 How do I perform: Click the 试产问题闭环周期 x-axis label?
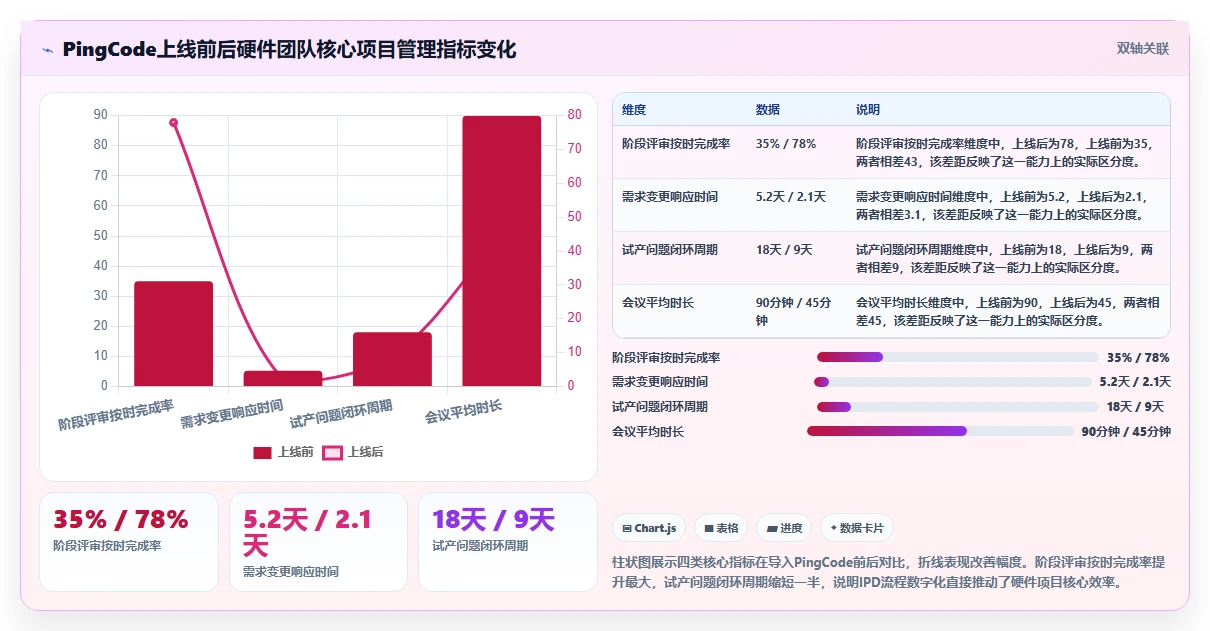tap(341, 415)
